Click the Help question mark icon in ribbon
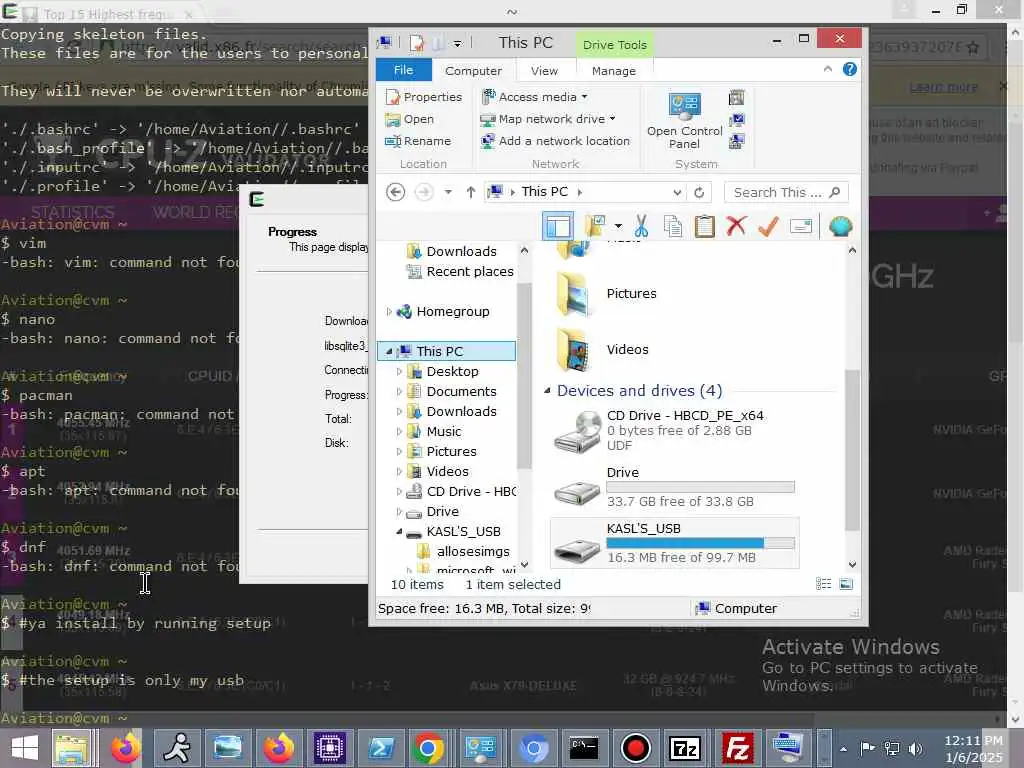This screenshot has width=1024, height=768. coord(849,69)
